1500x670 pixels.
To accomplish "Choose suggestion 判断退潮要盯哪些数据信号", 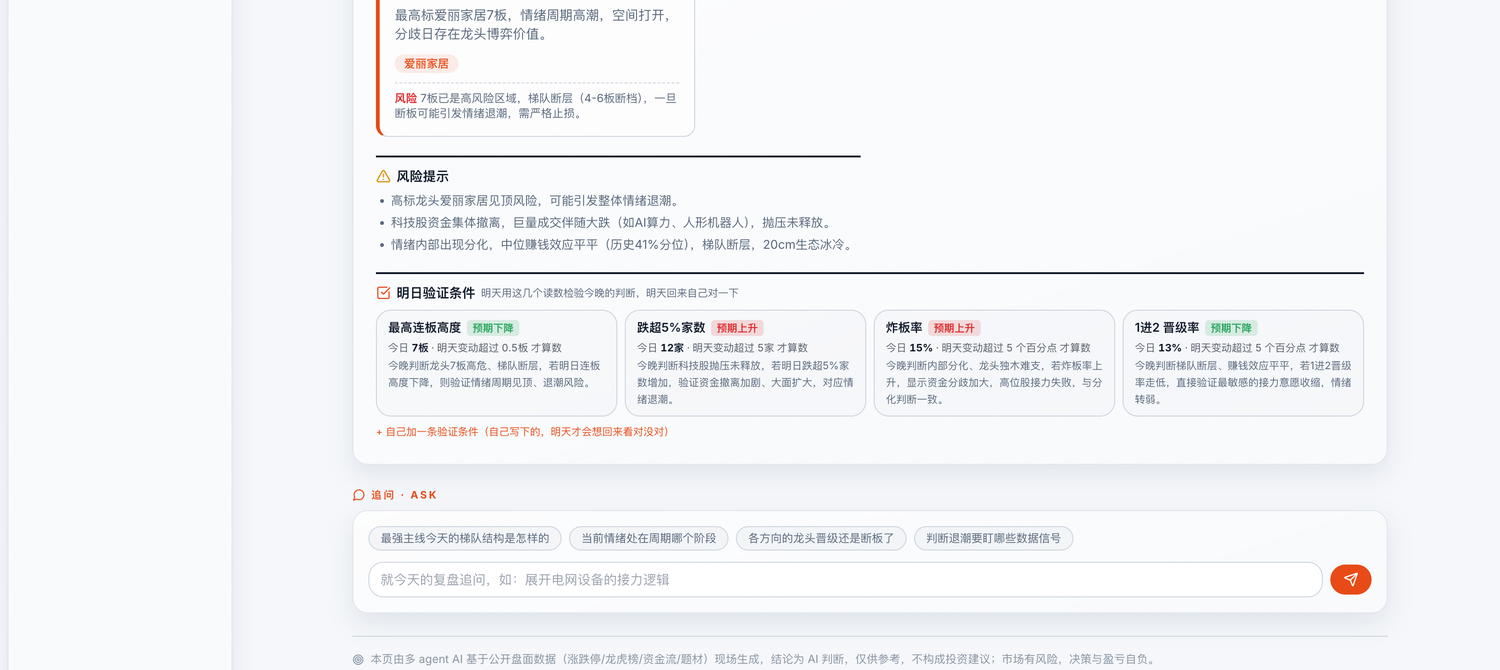I will (994, 538).
